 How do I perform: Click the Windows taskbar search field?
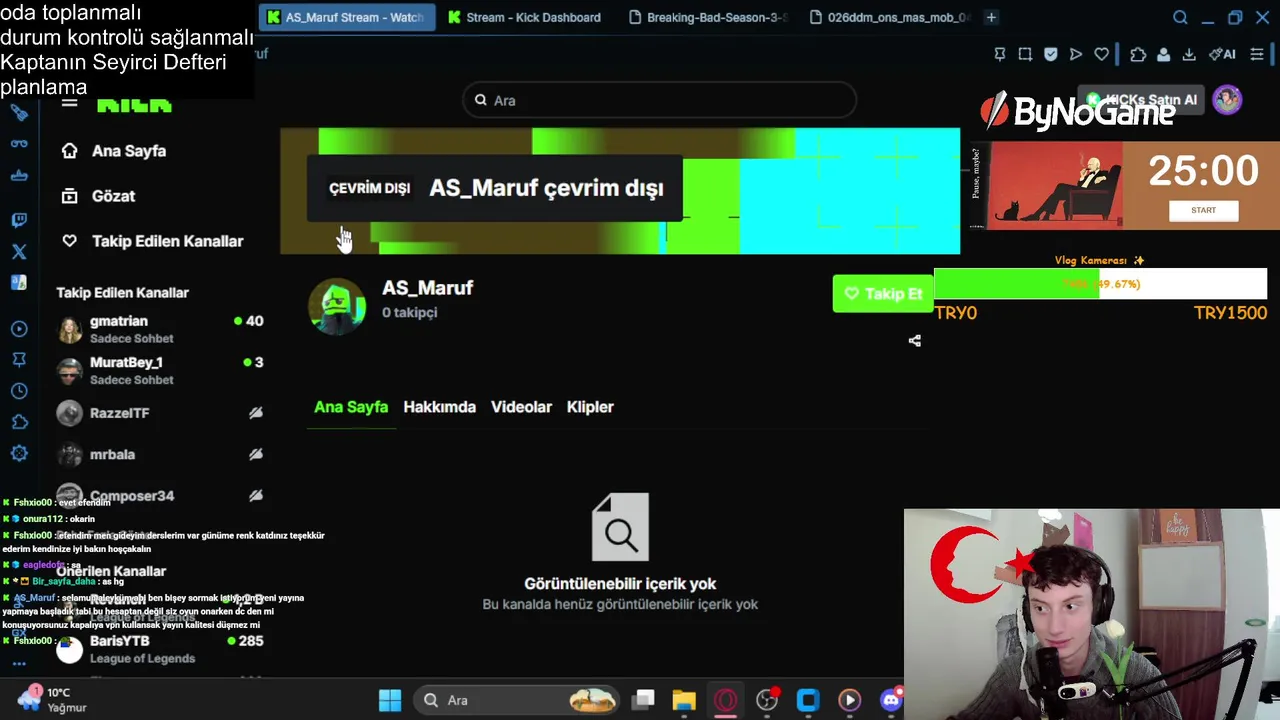point(517,700)
